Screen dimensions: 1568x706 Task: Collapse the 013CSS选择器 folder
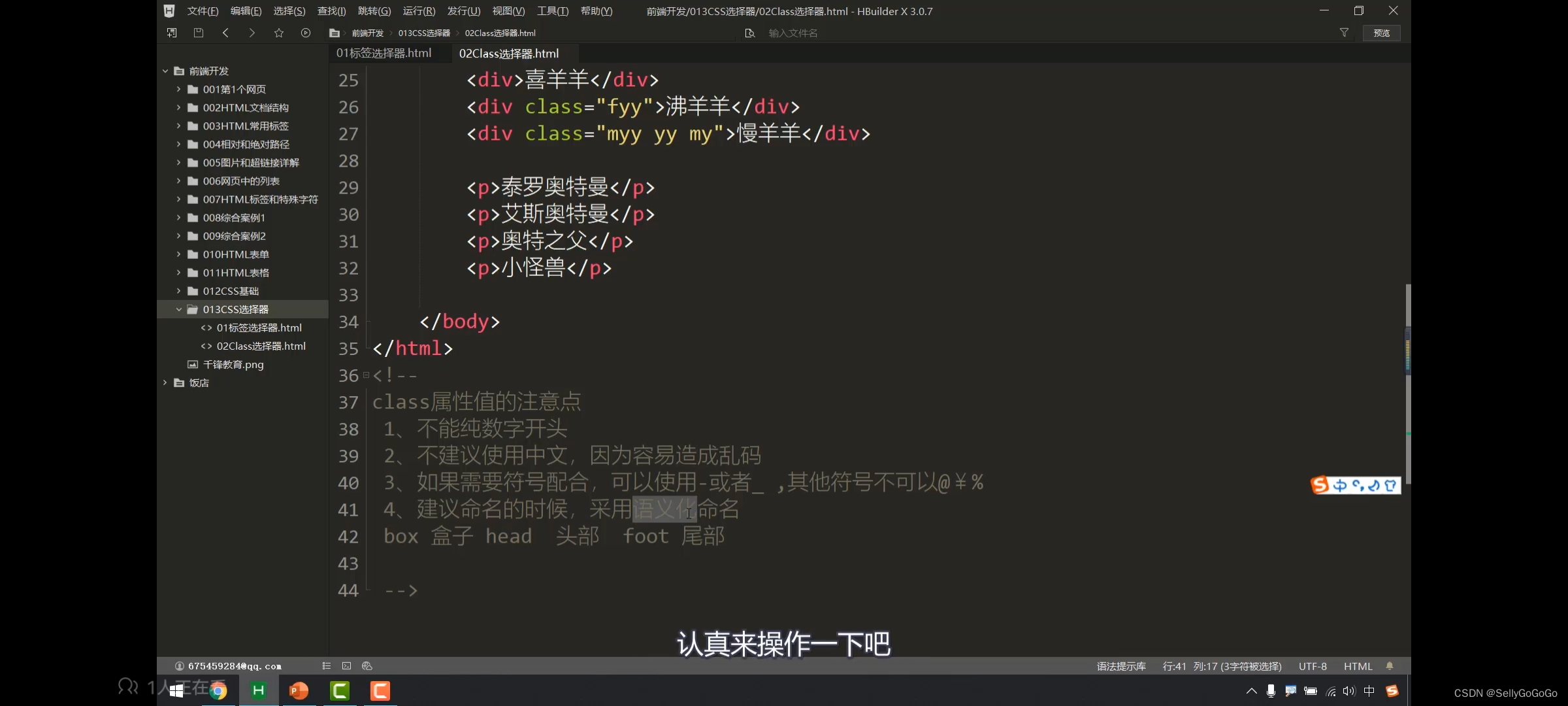click(x=179, y=309)
